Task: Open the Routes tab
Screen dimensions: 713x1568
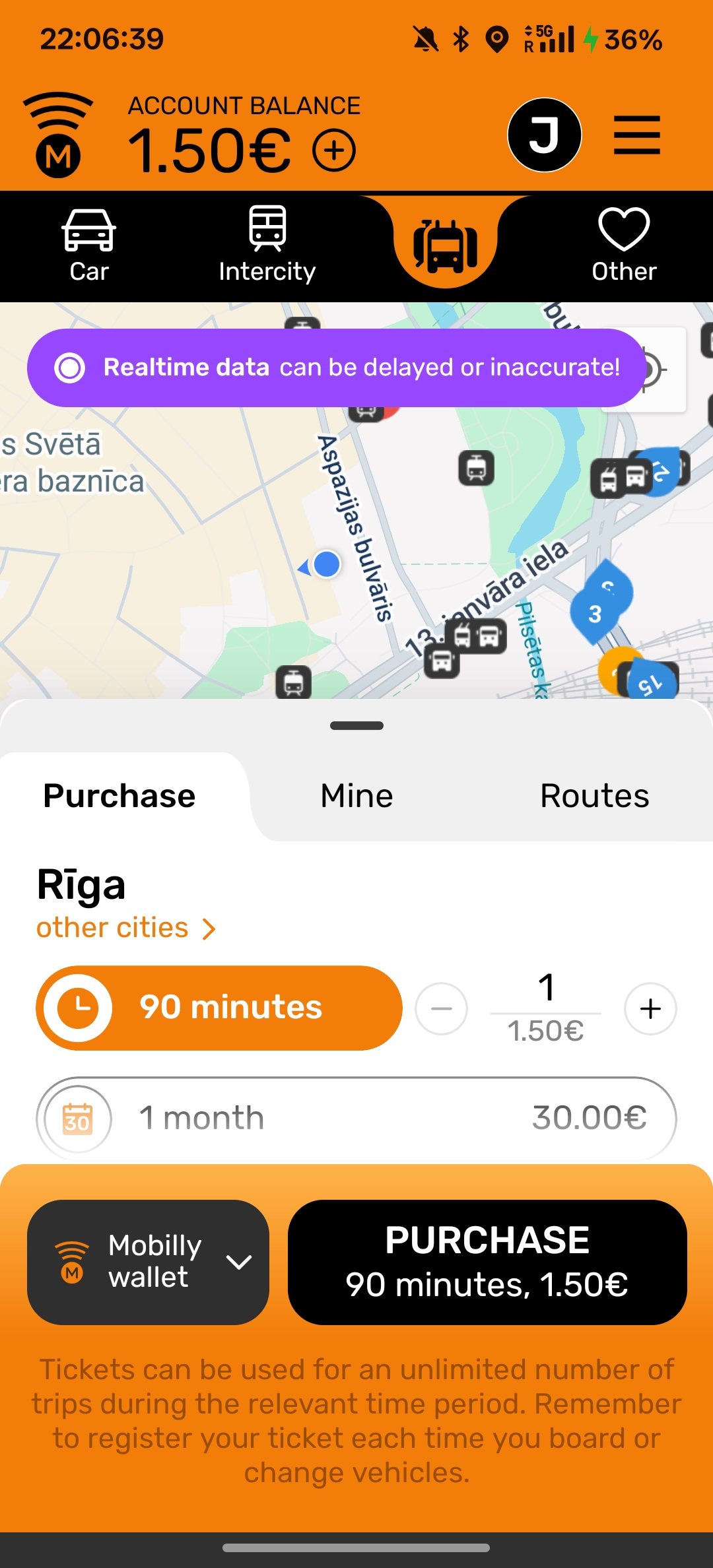Action: coord(594,796)
